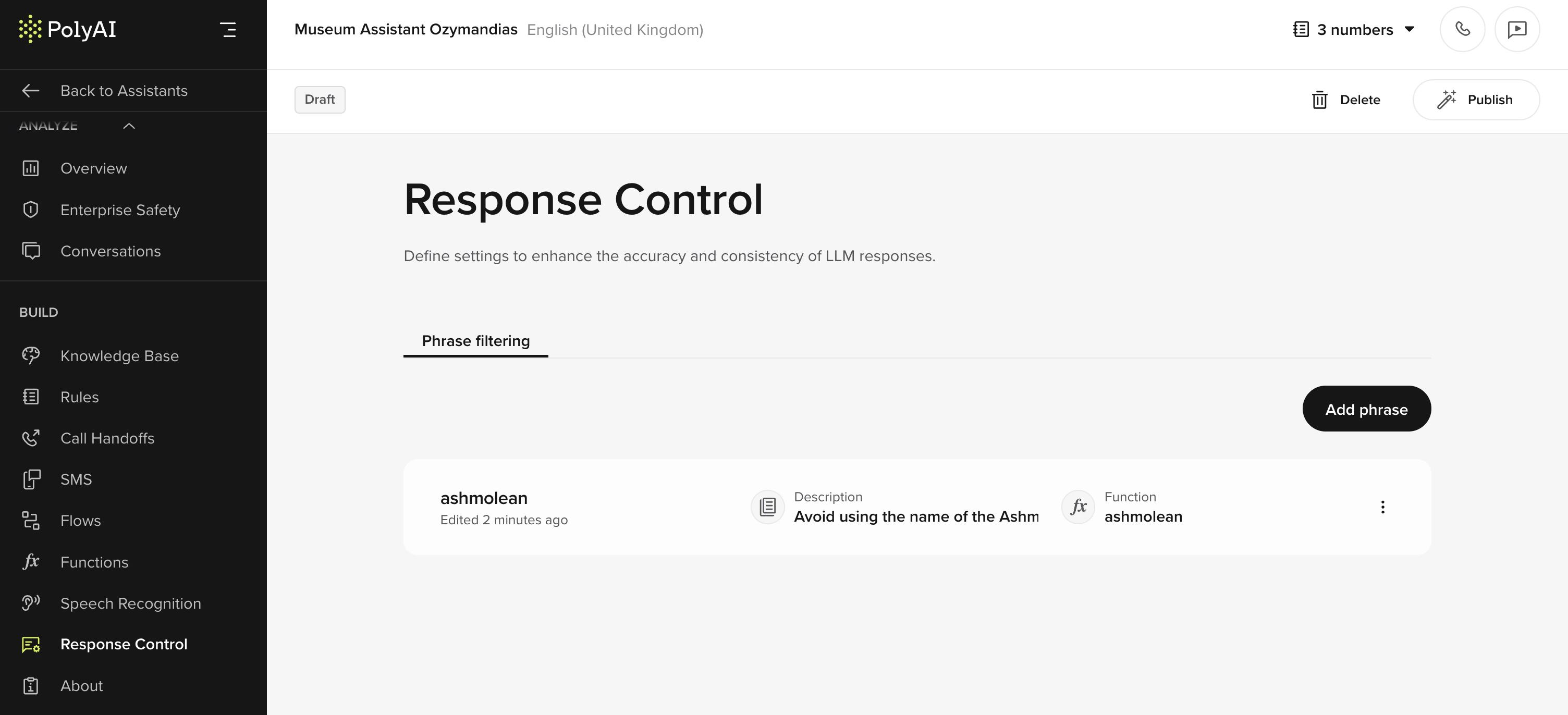Open Functions fx sidebar icon
1568x715 pixels.
tap(30, 562)
